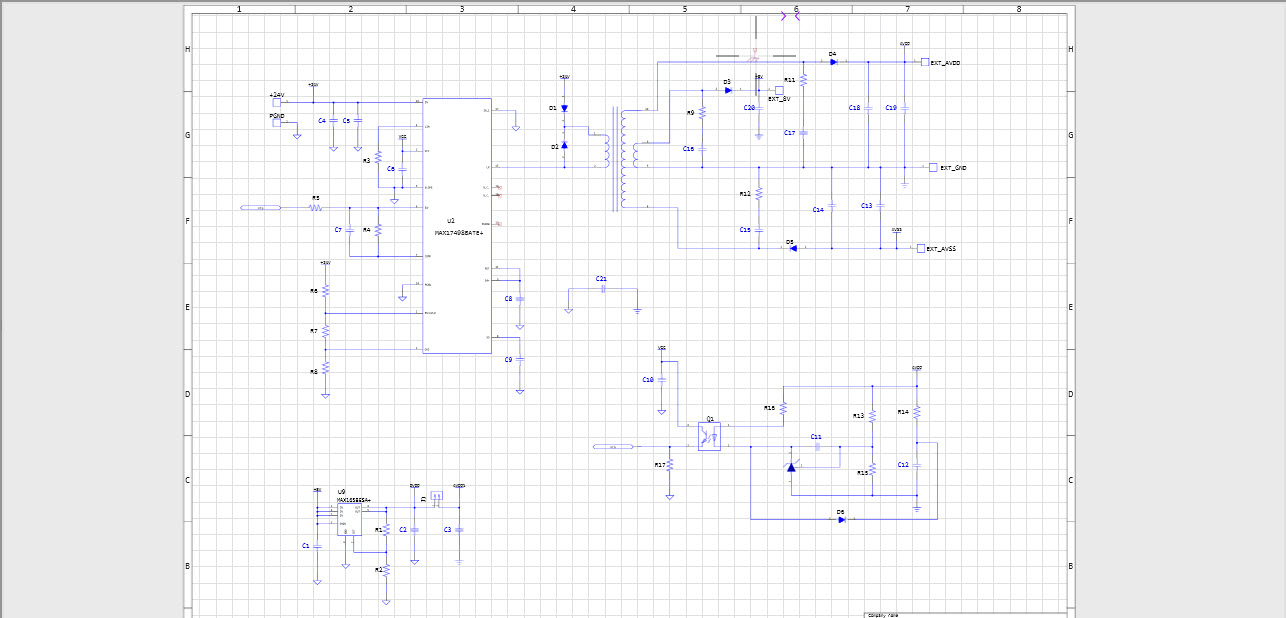1286x618 pixels.
Task: Select capacitor C2 symbol
Action: [415, 529]
